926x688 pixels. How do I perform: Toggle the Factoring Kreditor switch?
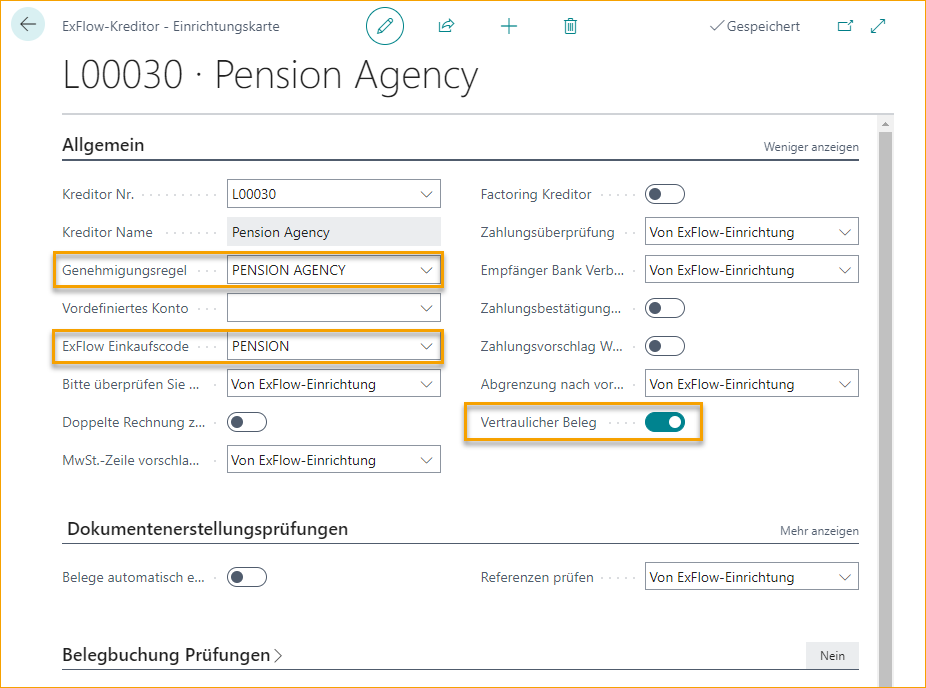tap(665, 194)
